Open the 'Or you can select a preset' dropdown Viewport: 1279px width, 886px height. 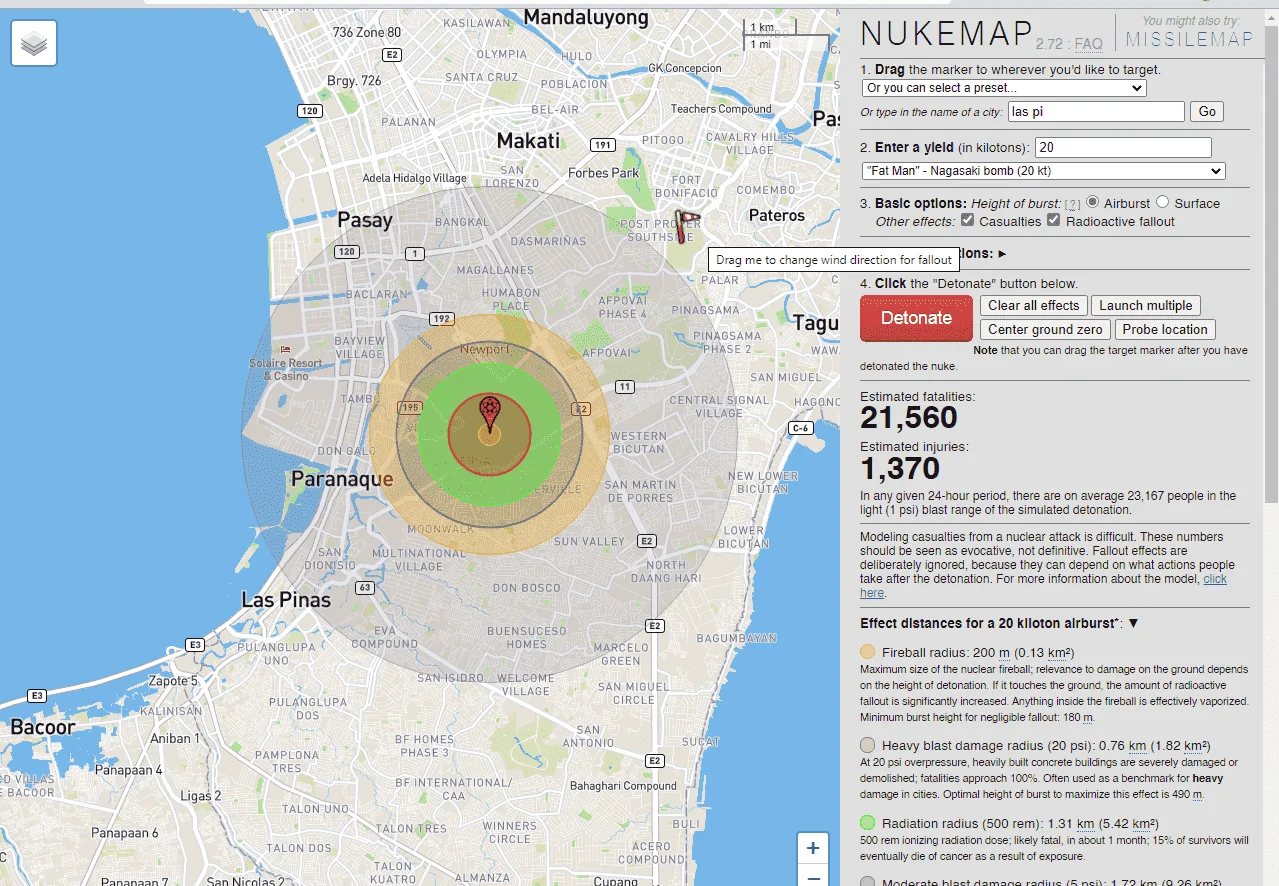pyautogui.click(x=1004, y=88)
